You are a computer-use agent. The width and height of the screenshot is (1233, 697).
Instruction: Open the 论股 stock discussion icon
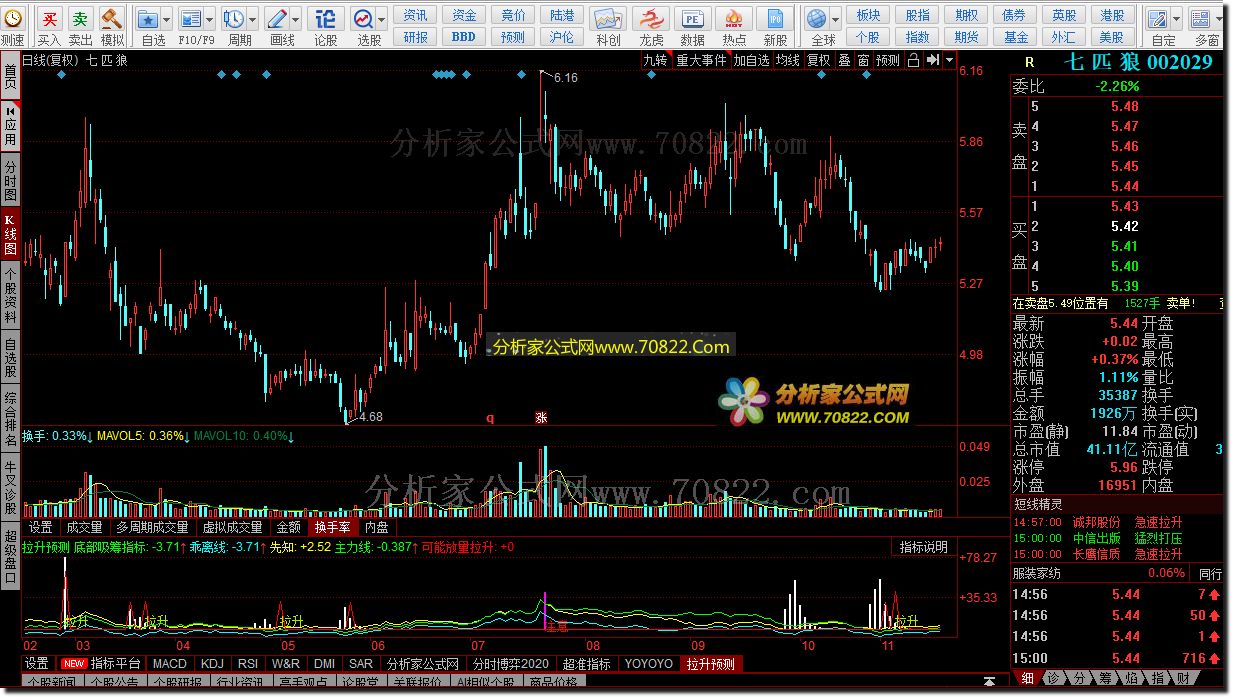point(325,19)
